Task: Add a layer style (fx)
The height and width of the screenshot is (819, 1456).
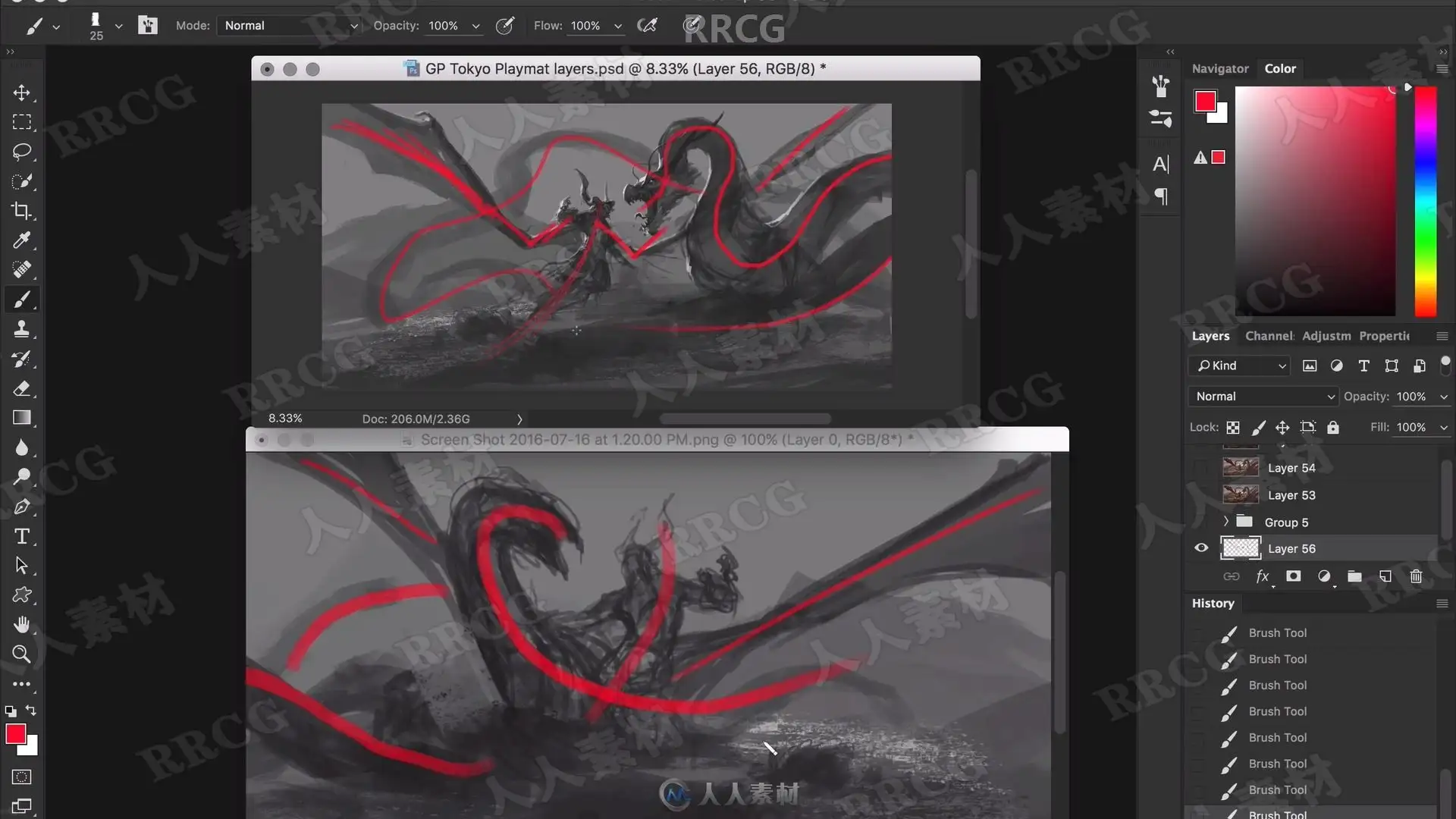Action: pyautogui.click(x=1263, y=576)
